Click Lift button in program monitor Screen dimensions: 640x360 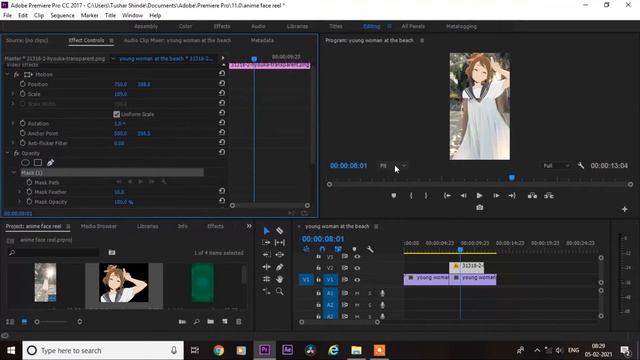click(532, 196)
